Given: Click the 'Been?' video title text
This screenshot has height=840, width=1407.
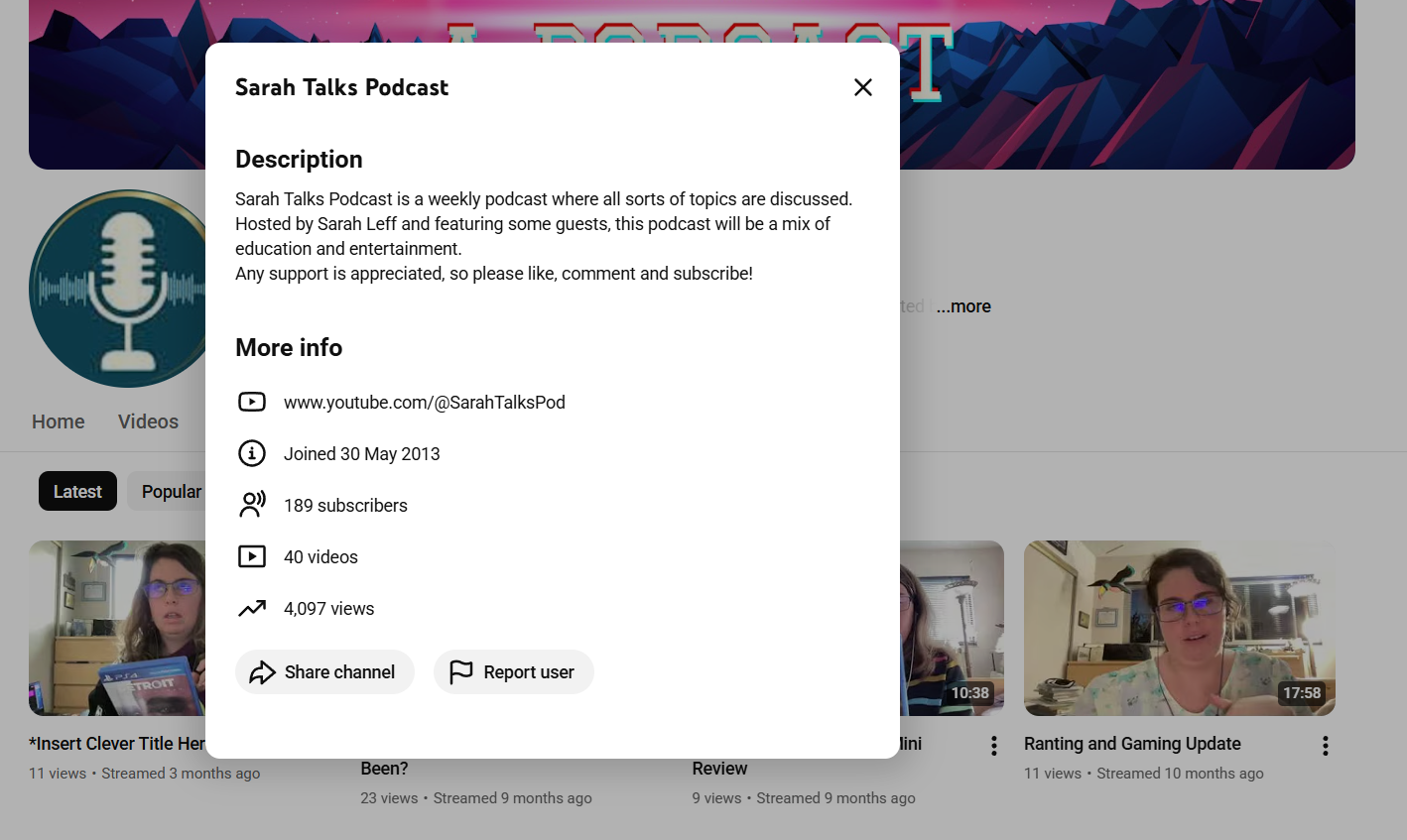Looking at the screenshot, I should coord(384,769).
